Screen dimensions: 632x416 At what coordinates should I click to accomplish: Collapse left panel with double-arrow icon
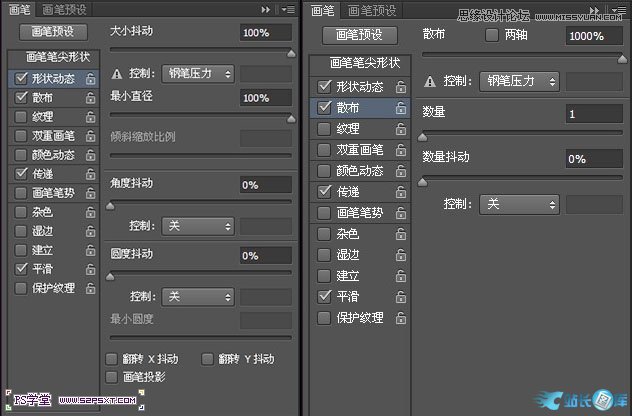pyautogui.click(x=266, y=9)
